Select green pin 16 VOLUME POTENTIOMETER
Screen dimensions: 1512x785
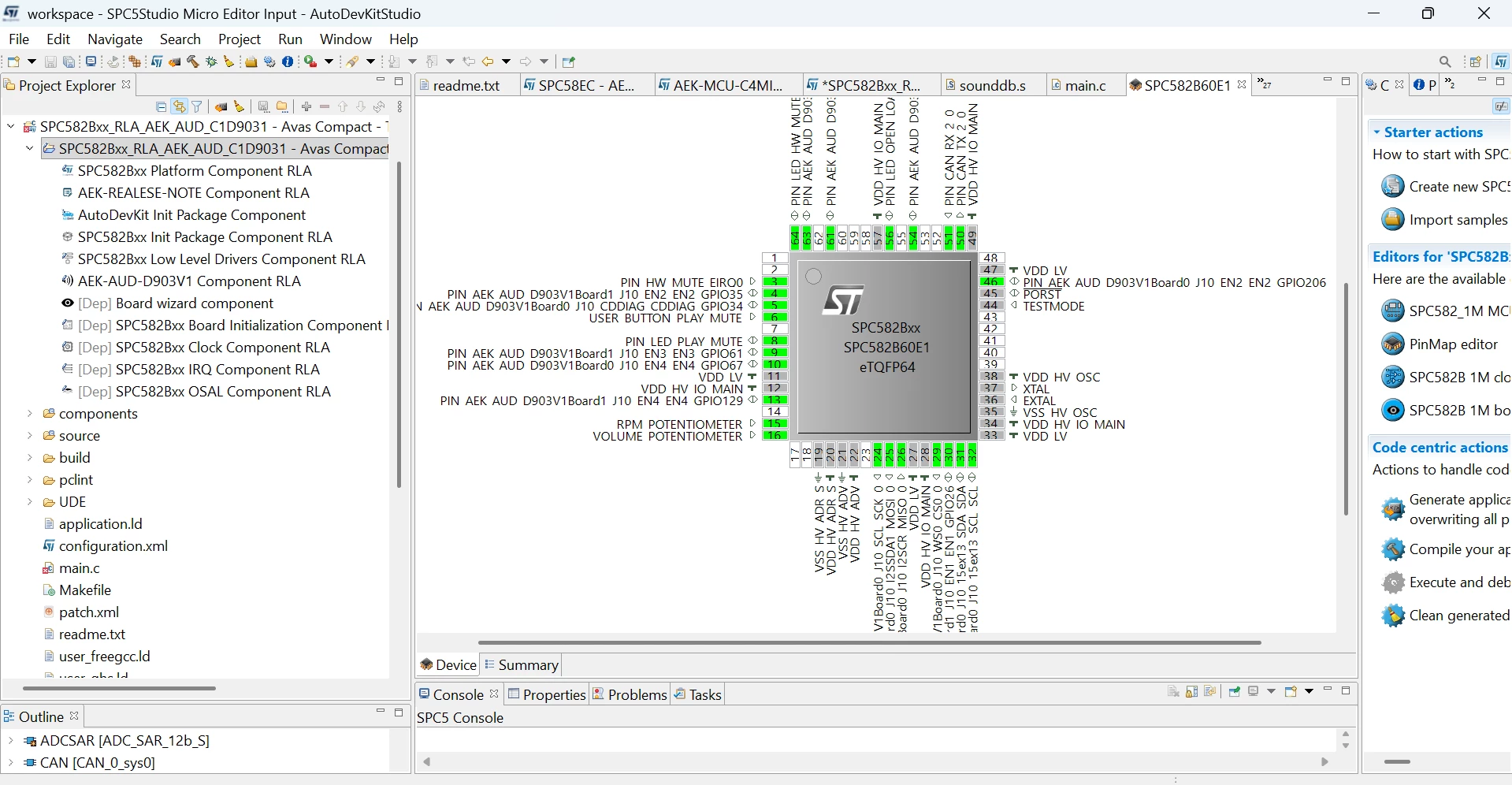point(775,436)
